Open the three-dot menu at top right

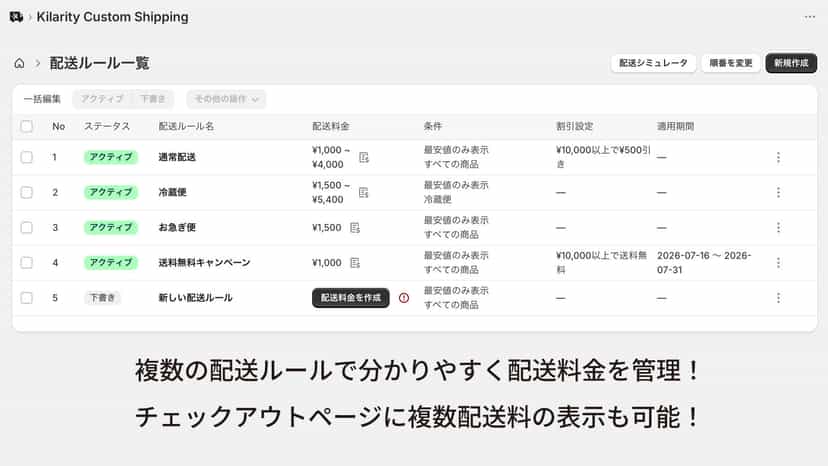[x=810, y=17]
